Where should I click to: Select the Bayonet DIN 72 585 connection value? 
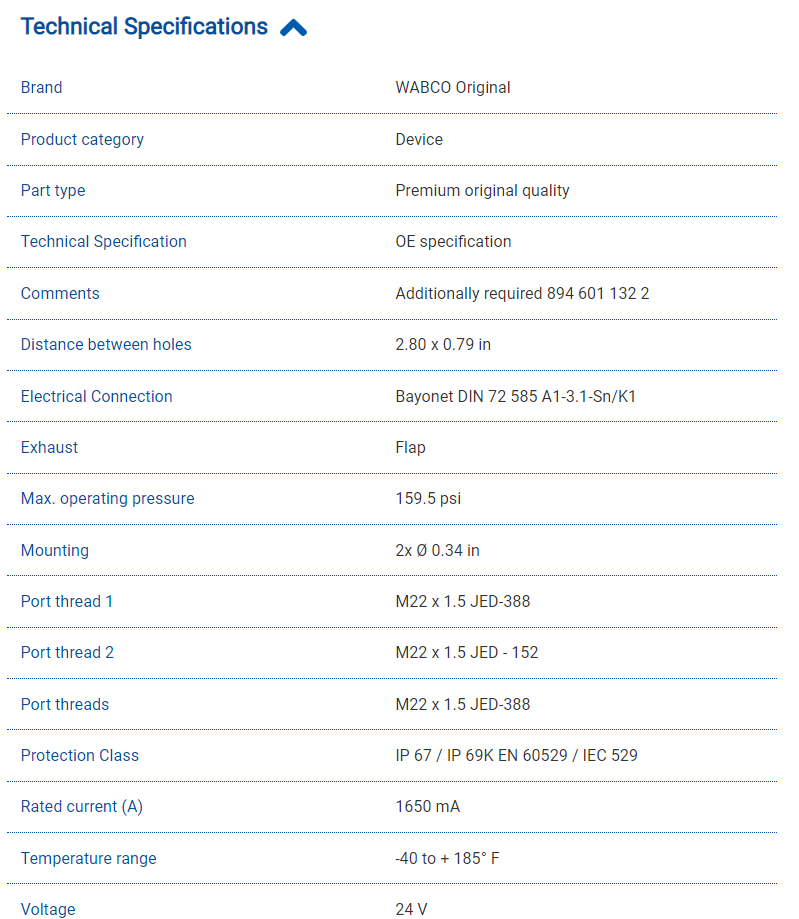515,397
